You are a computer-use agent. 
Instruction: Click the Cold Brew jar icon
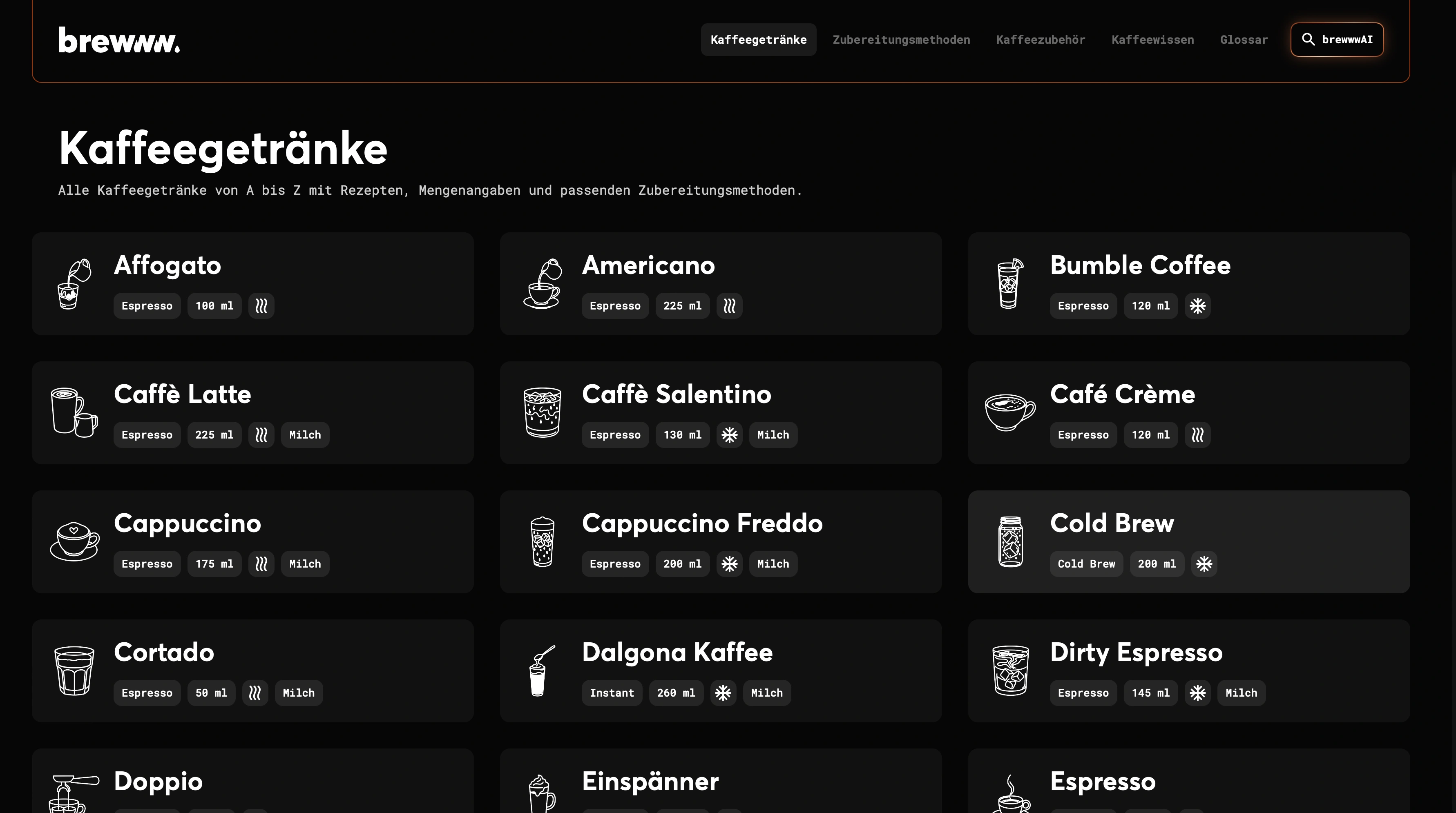tap(1010, 541)
